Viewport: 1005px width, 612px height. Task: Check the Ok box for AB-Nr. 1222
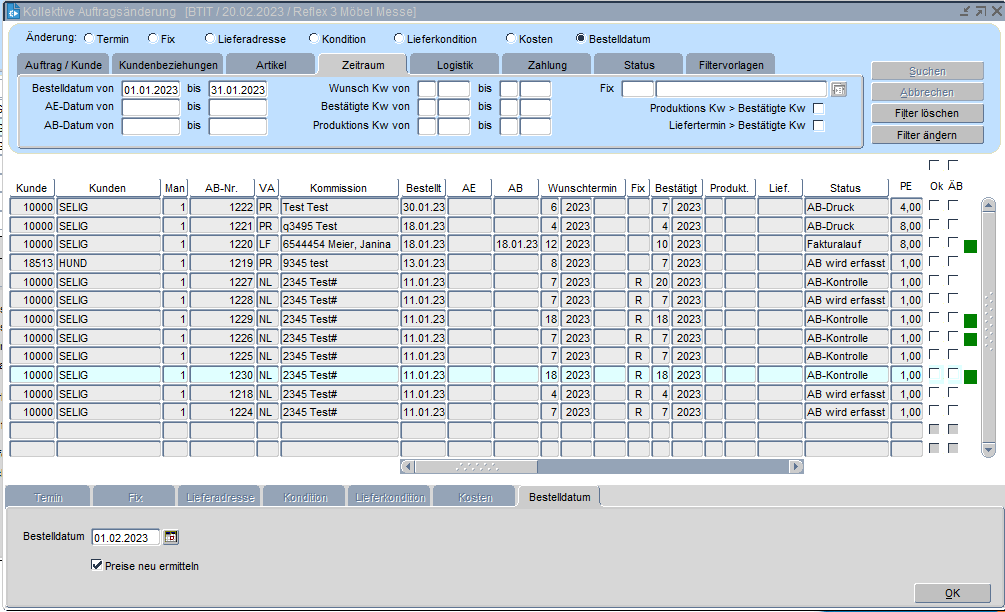pyautogui.click(x=934, y=206)
